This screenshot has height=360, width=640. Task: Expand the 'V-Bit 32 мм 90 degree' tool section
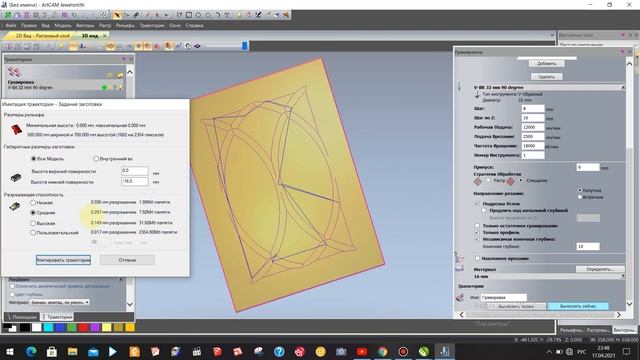point(623,87)
